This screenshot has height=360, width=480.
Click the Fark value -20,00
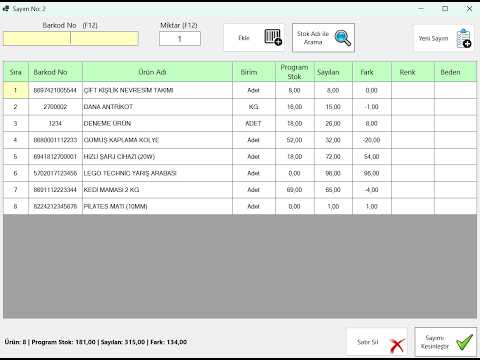(372, 140)
